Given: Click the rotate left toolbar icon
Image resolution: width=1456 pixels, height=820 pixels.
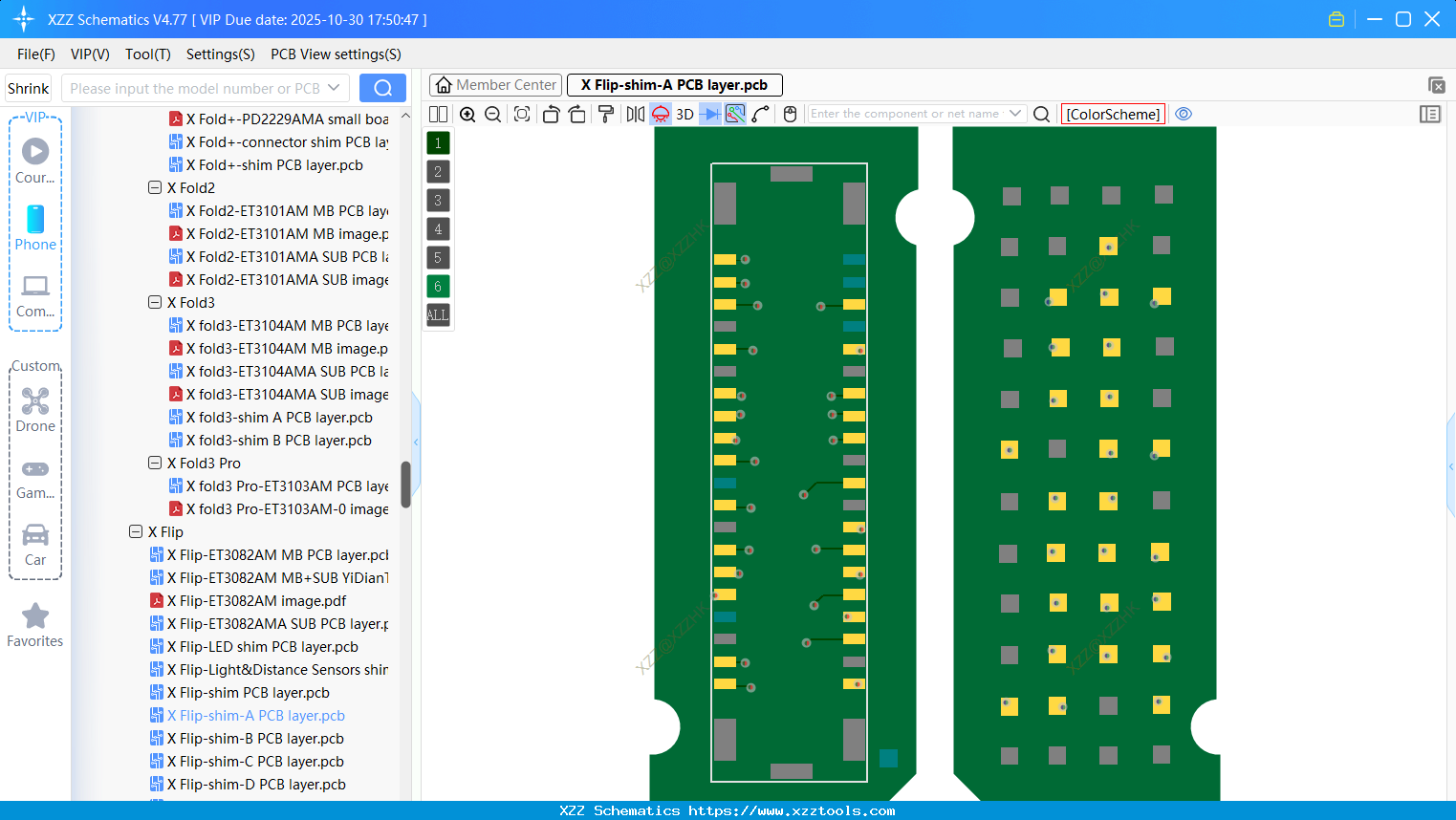Looking at the screenshot, I should coord(551,114).
